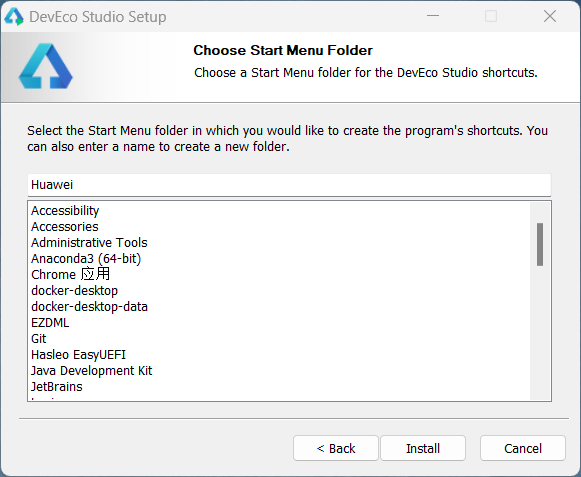Pick the Git folder entry
This screenshot has height=477, width=581.
(39, 338)
